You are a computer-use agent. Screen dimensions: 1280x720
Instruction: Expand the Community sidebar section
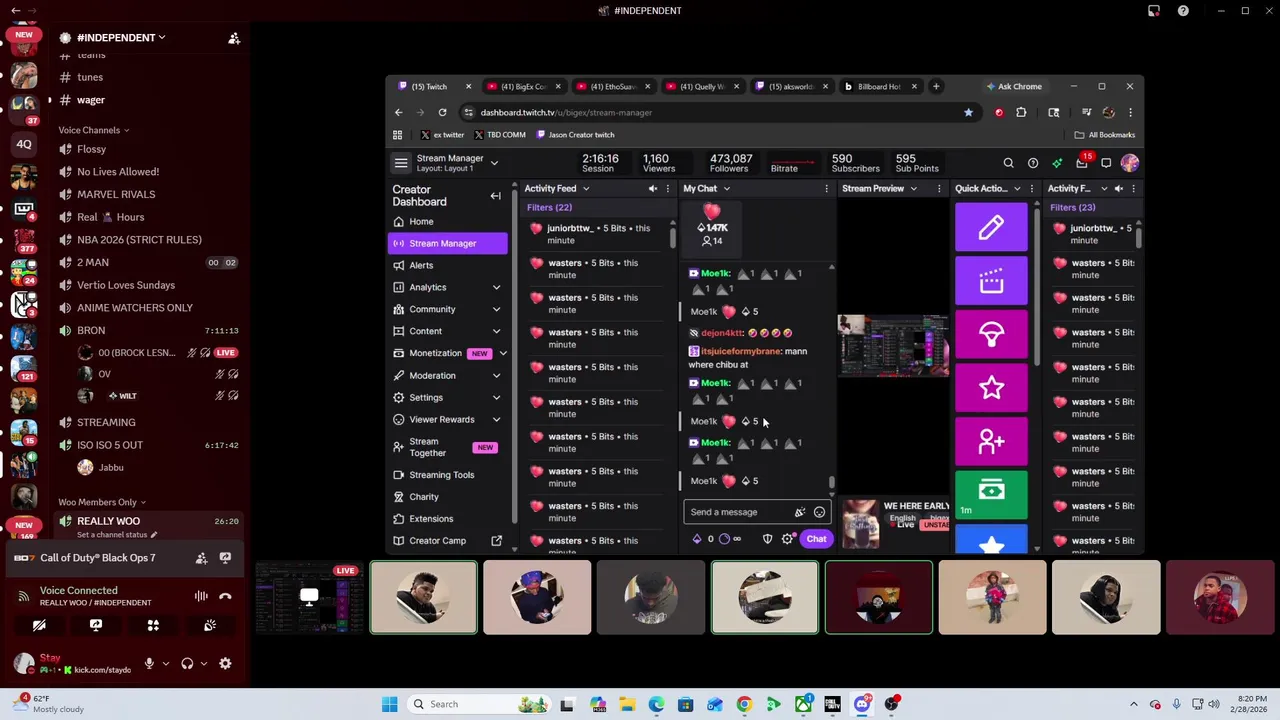[496, 309]
